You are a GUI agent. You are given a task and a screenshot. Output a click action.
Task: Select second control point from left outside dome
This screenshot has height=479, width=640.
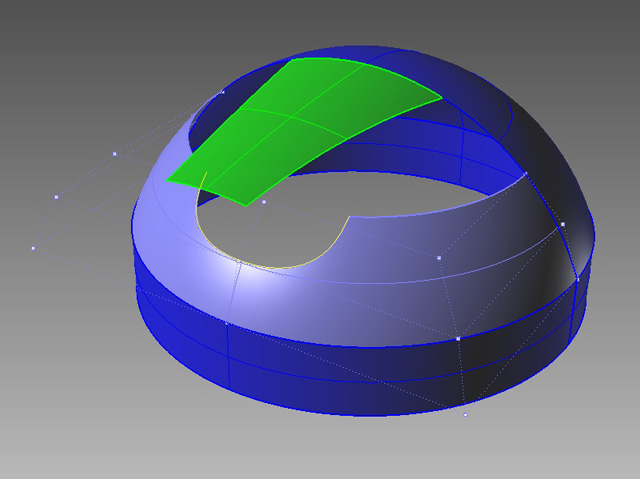click(56, 197)
